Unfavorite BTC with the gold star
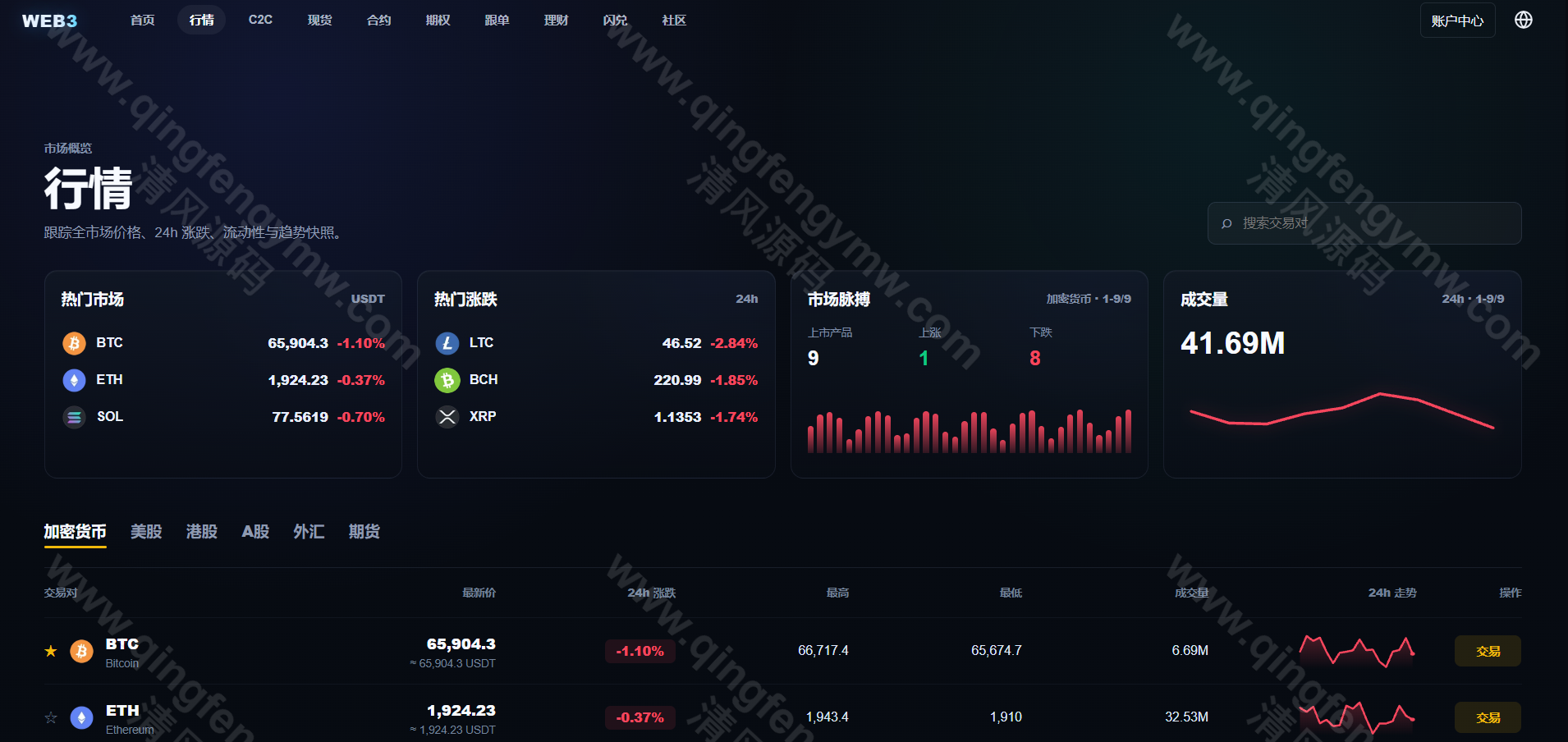Screen dimensions: 1568x742 coord(51,651)
